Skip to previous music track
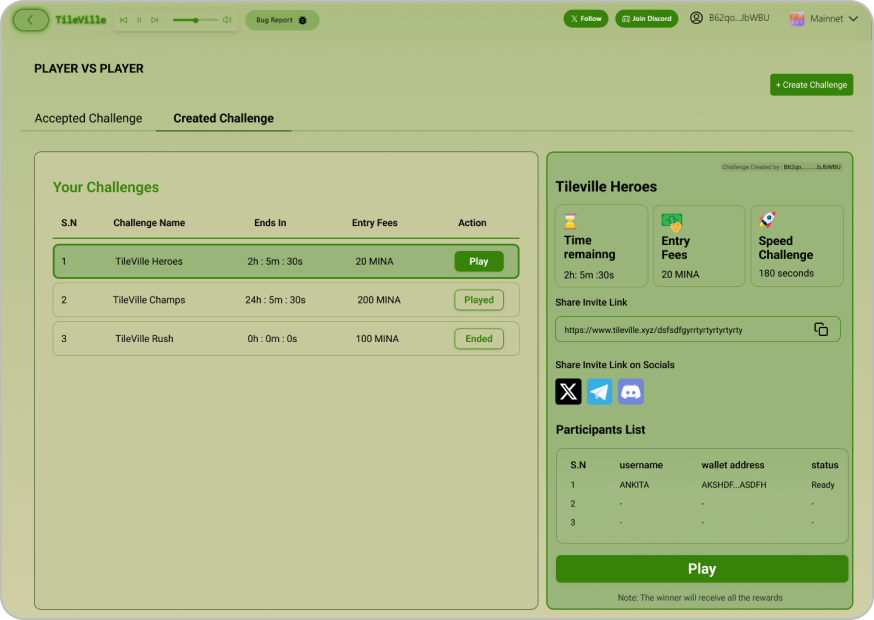874x620 pixels. click(124, 20)
